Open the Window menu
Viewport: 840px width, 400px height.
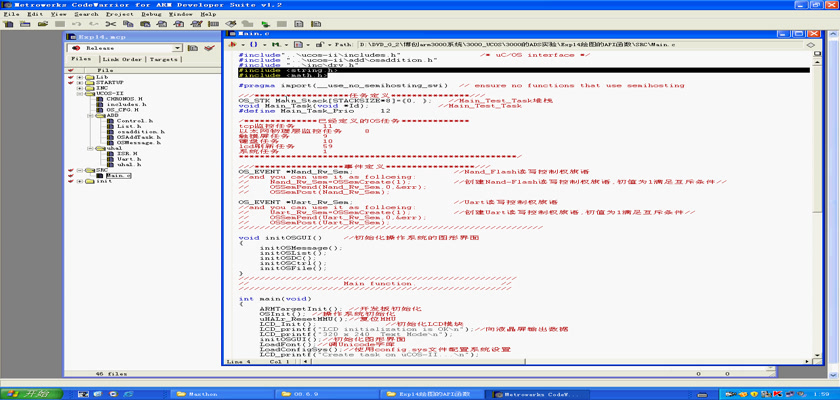[181, 14]
